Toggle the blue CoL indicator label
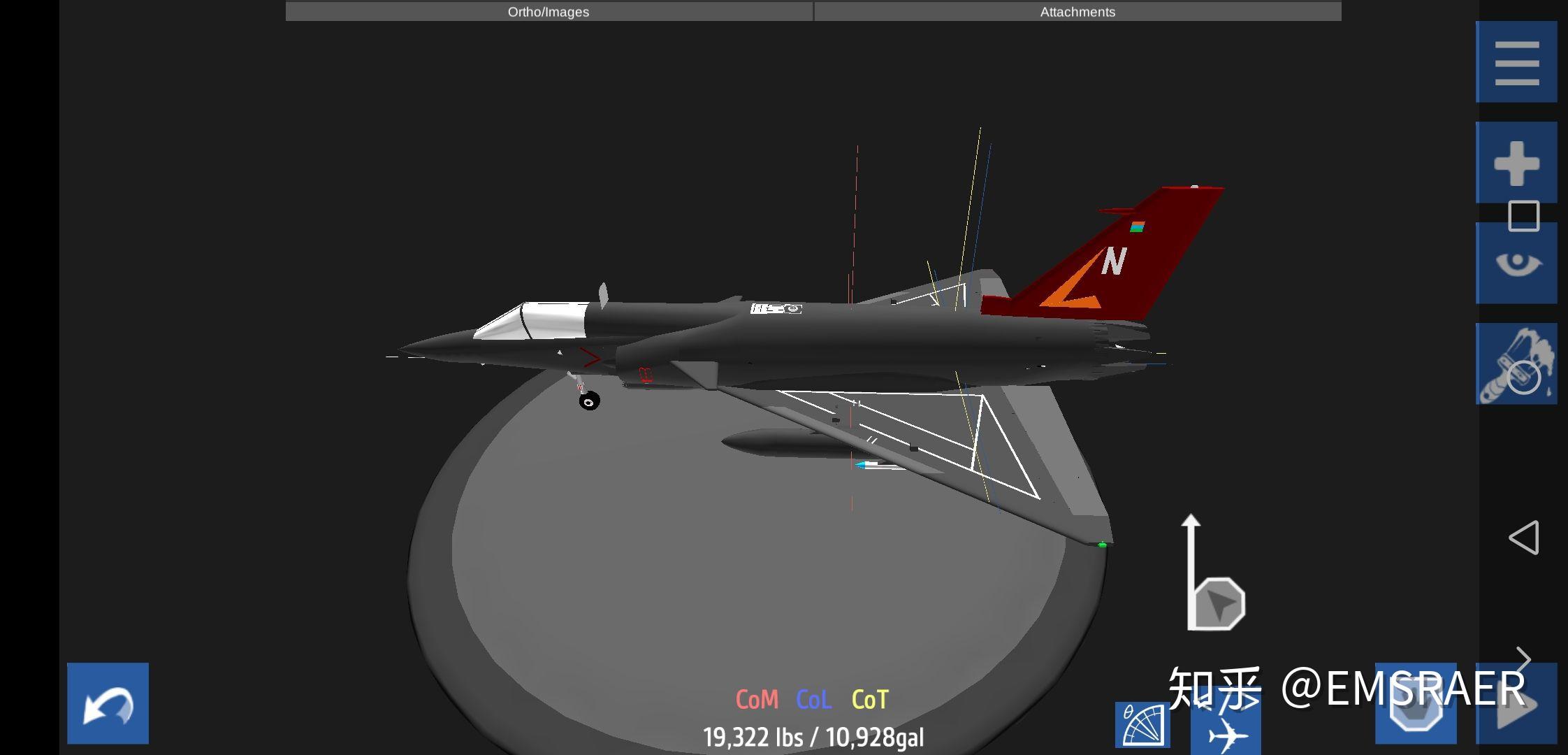 (x=813, y=700)
